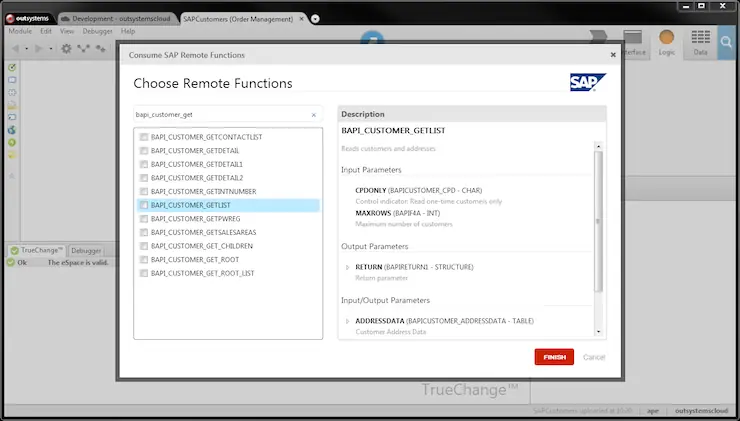Screen dimensions: 740x421
Task: Select the green circle sidebar tool
Action: pyautogui.click(x=12, y=143)
